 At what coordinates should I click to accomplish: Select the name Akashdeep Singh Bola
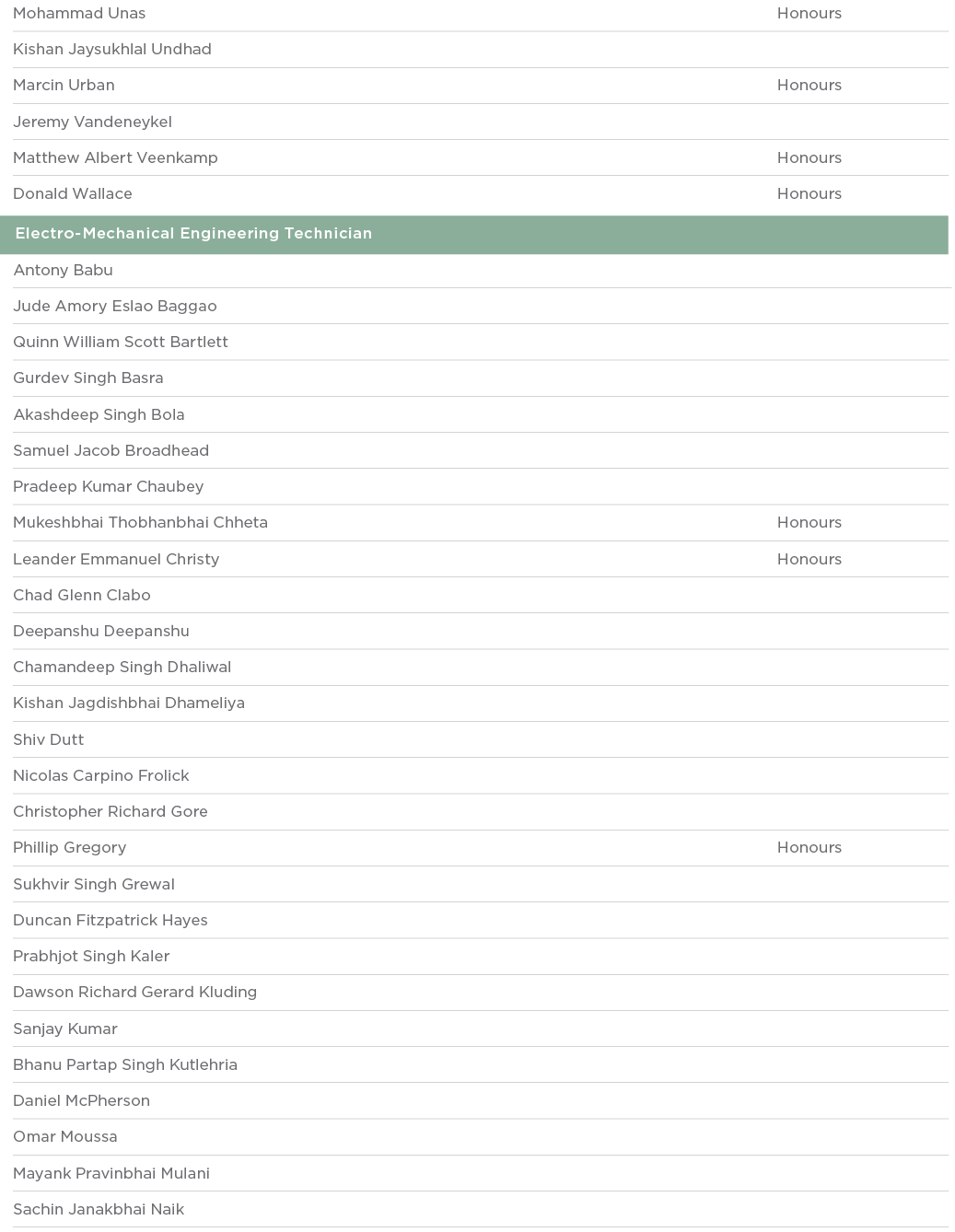point(99,415)
